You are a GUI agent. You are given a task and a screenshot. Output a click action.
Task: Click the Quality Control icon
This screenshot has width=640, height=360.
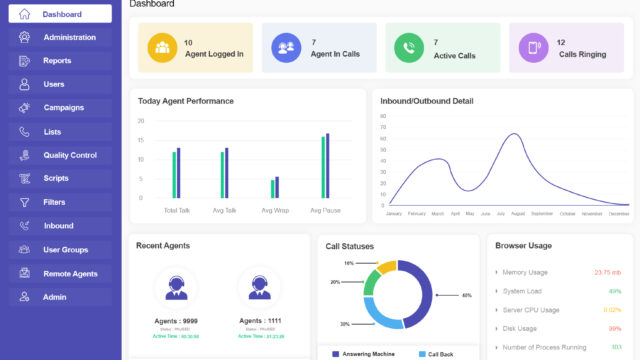(x=24, y=155)
